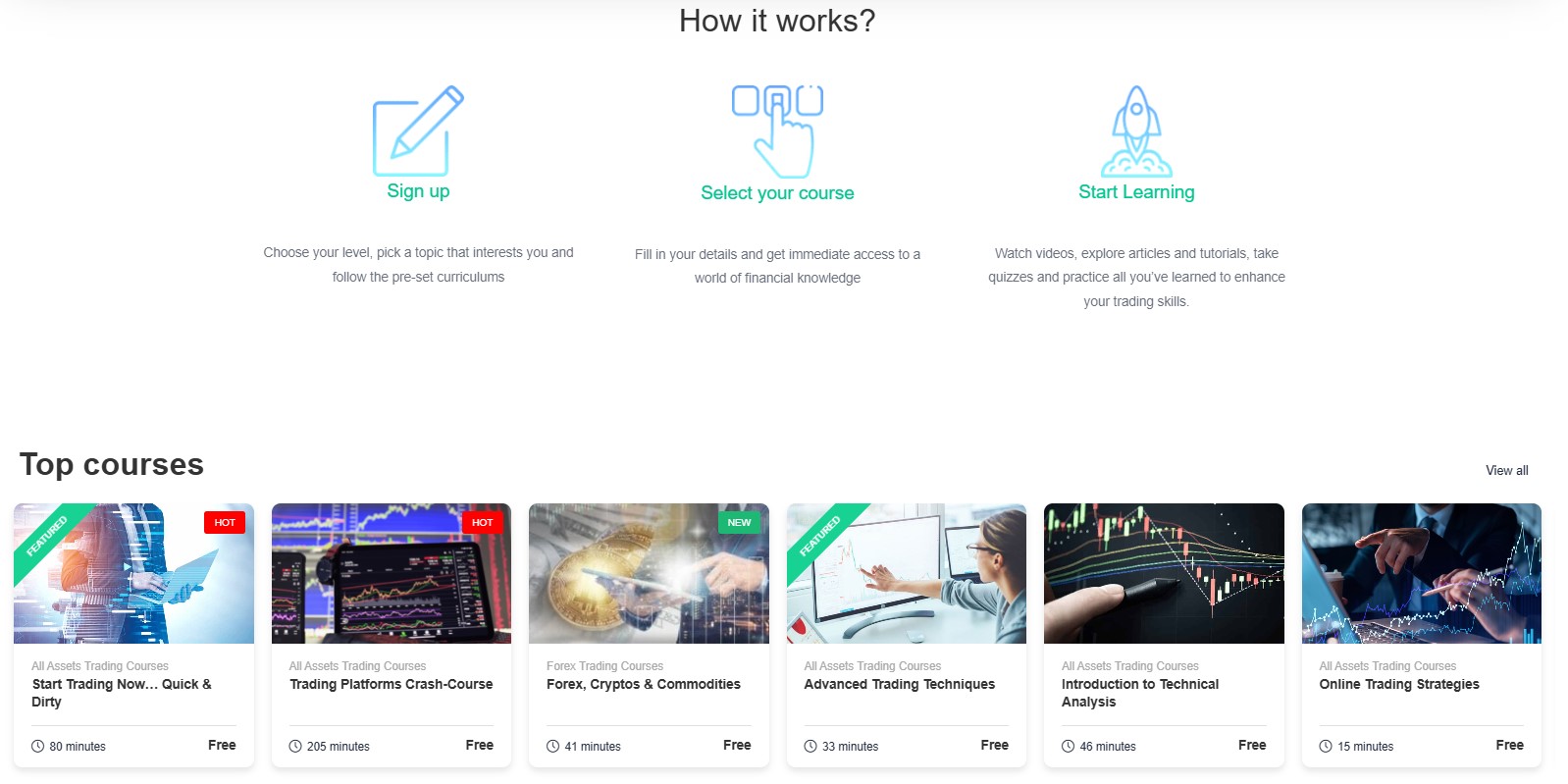Open the Forex, Cryptos & Commodities bitcoin thumbnail

tap(649, 573)
